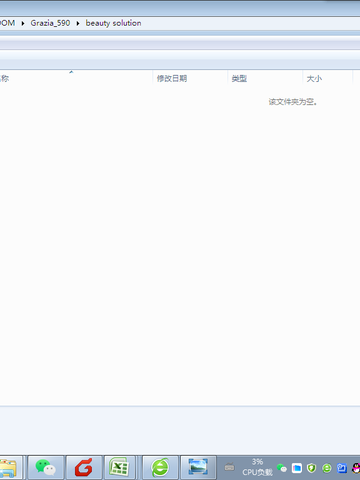Select the beauty solution breadcrumb segment

pos(113,23)
